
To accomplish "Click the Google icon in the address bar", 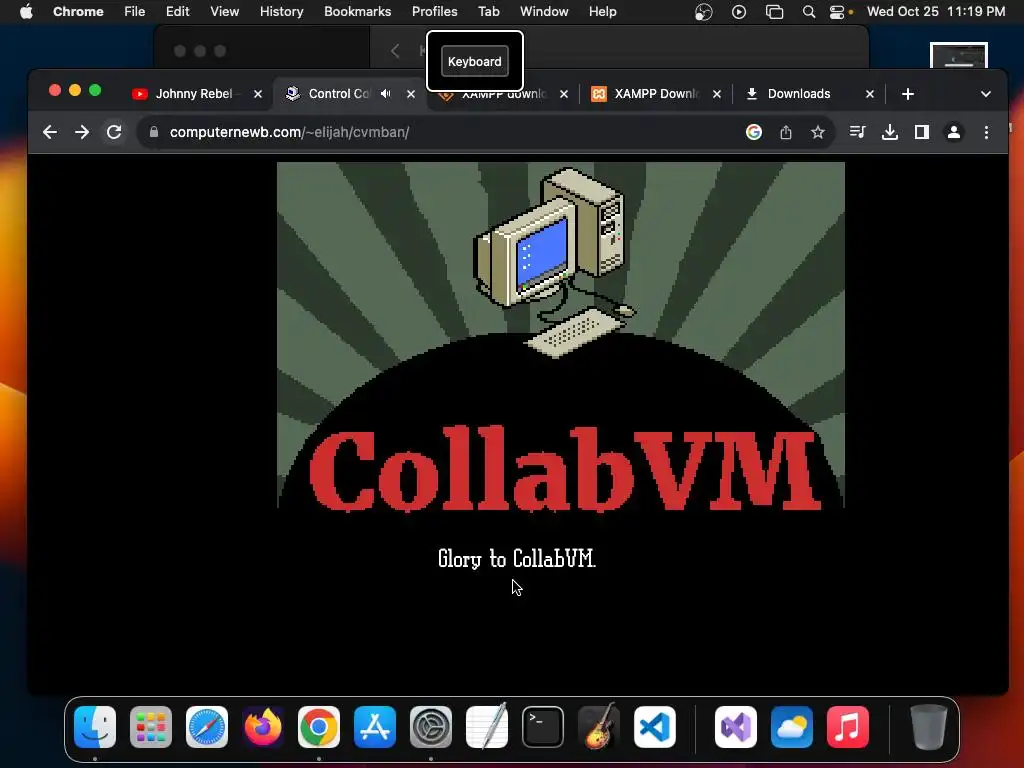I will click(x=754, y=133).
